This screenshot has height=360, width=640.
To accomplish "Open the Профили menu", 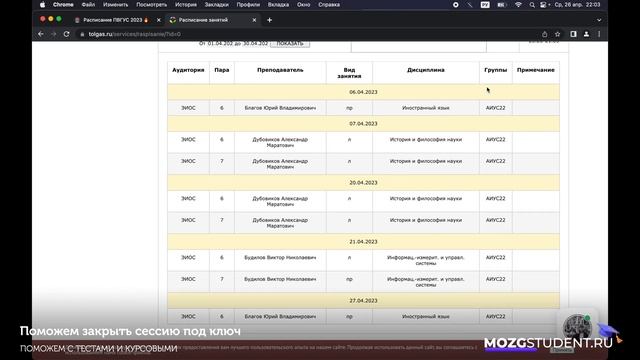I will tap(248, 5).
